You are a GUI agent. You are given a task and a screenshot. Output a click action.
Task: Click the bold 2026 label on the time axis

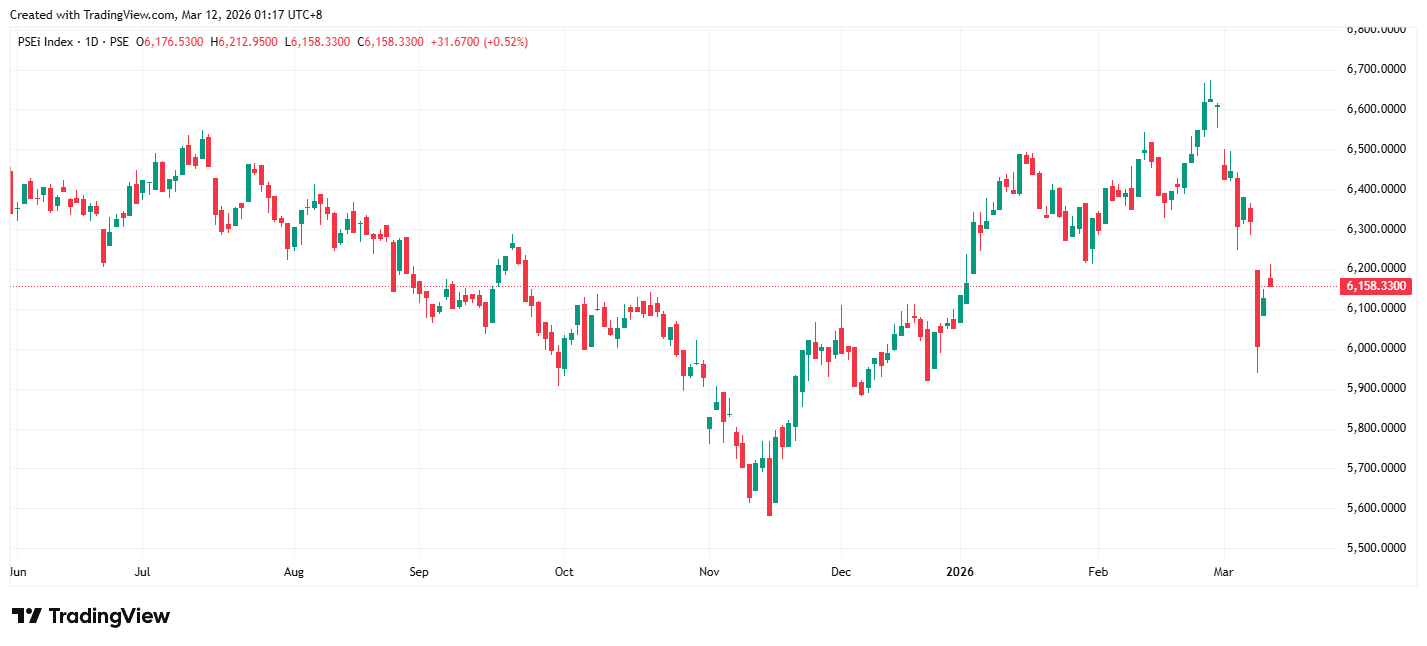click(x=960, y=573)
